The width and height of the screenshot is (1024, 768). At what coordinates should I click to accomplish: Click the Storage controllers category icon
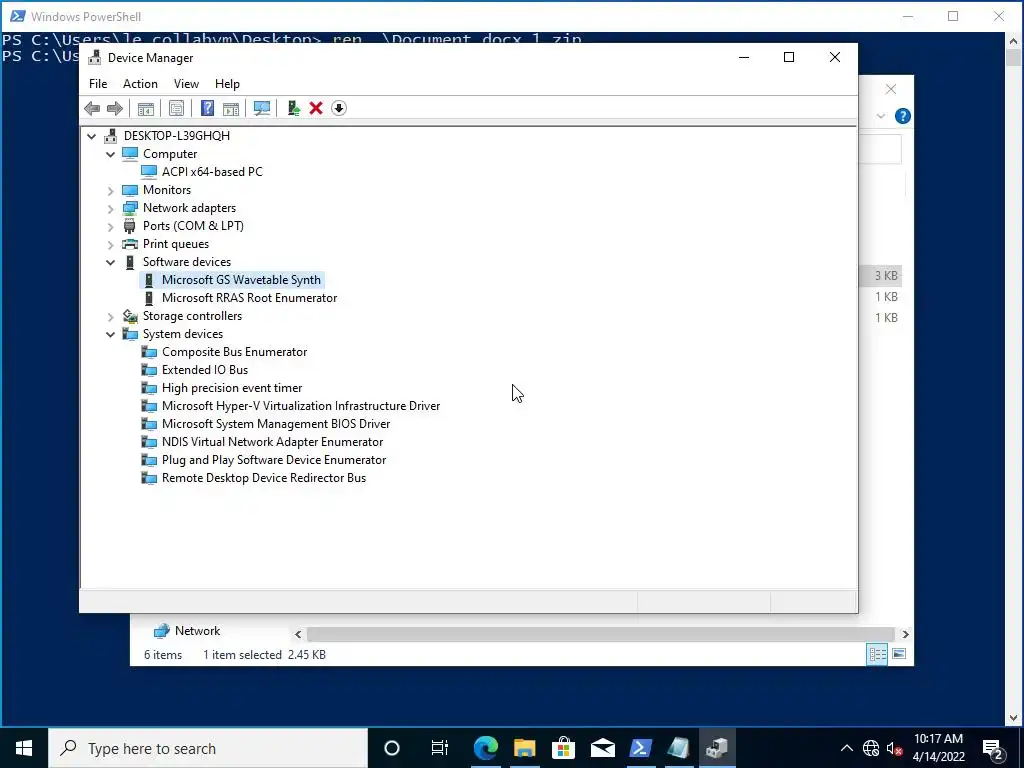click(x=130, y=316)
